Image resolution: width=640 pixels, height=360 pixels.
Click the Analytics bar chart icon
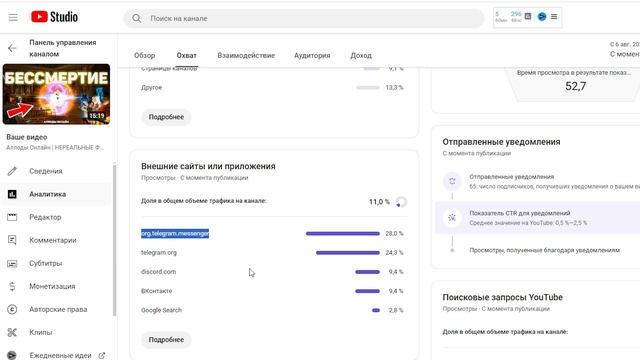(12, 194)
